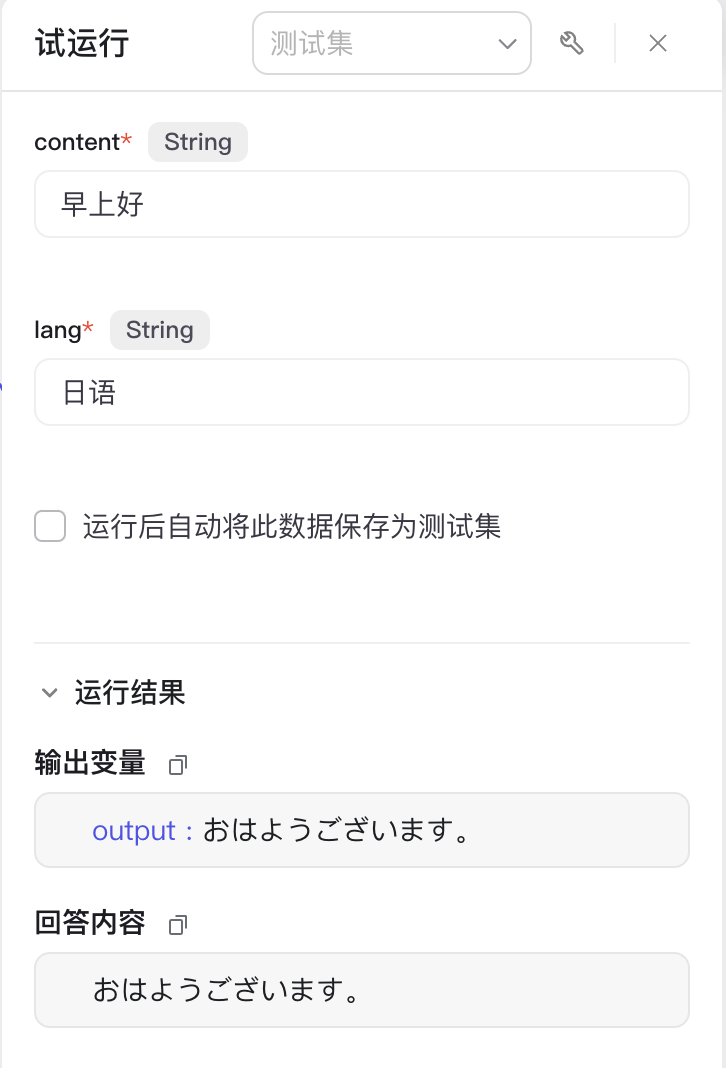
Task: Click the 输出变量 heading
Action: point(90,763)
